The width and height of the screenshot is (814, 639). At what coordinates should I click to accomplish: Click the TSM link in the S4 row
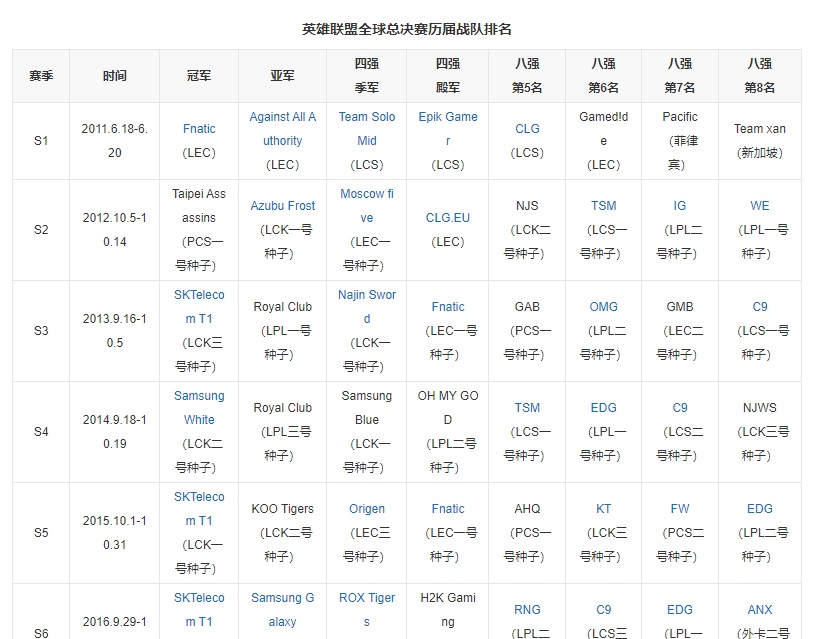tap(527, 407)
